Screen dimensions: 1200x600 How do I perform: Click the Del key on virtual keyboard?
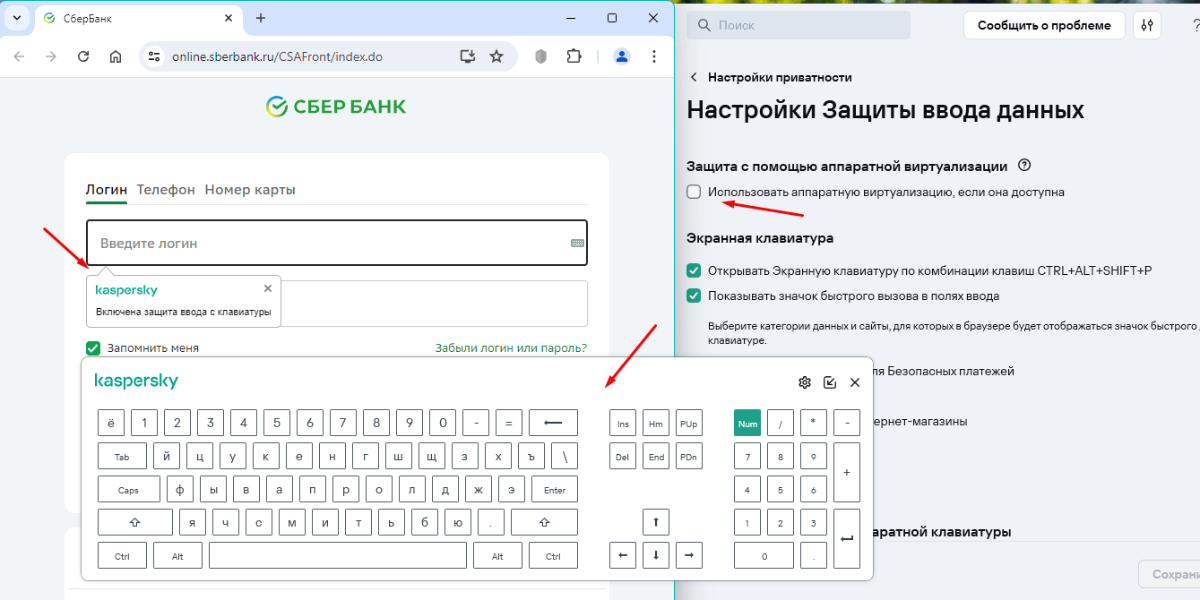[622, 456]
